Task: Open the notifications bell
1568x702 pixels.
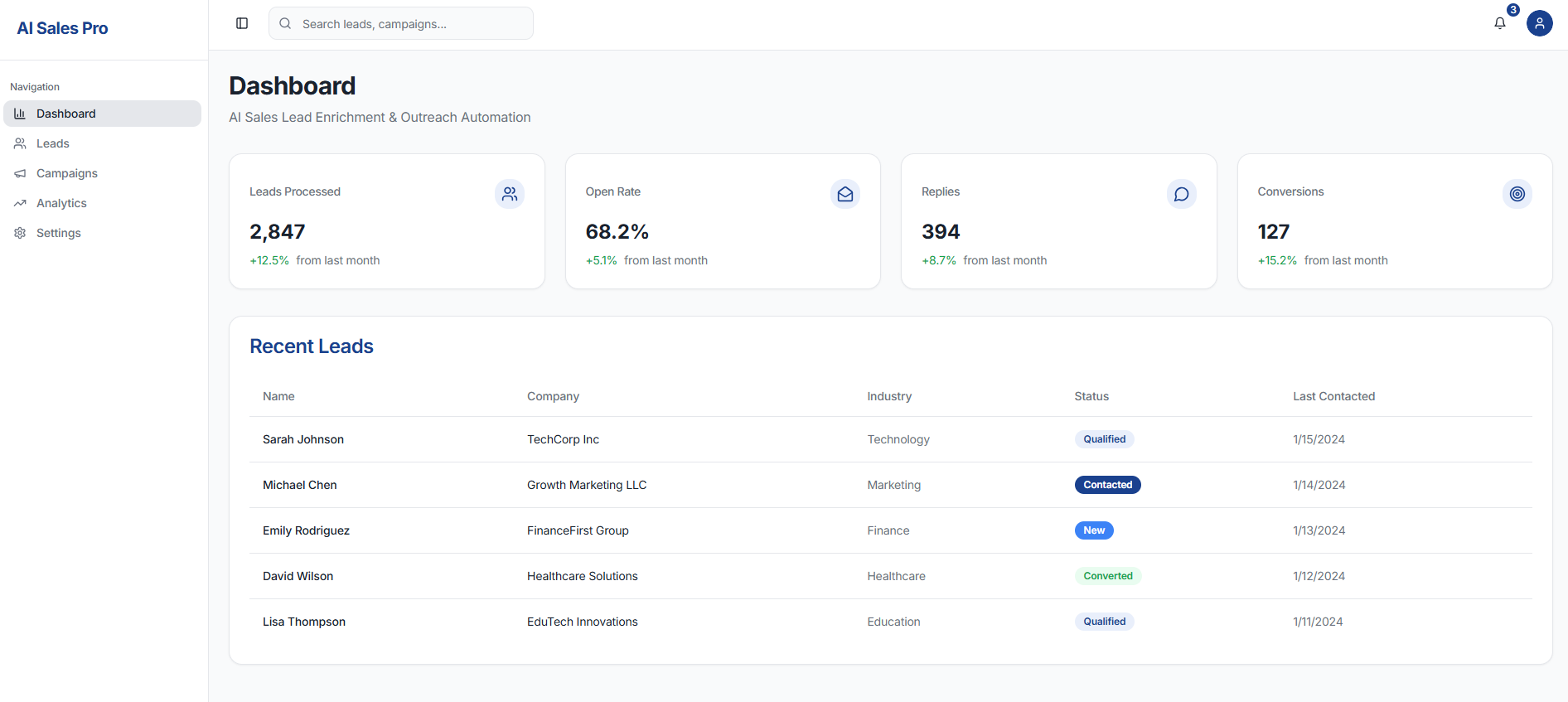Action: (1499, 23)
